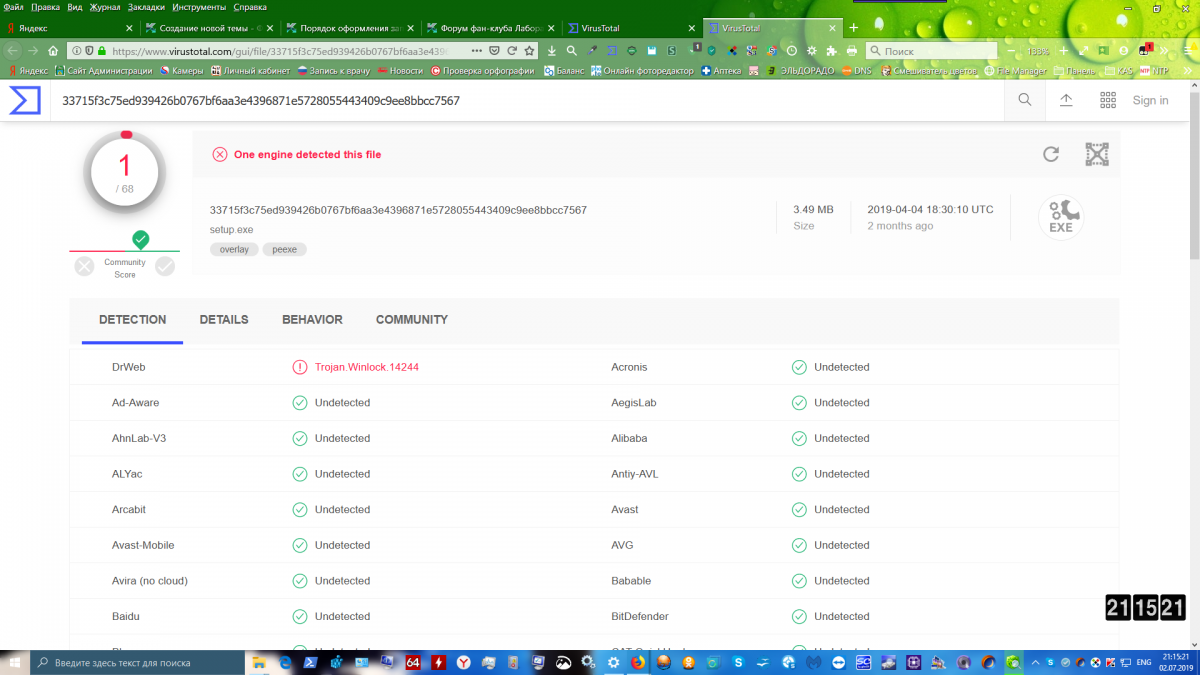Image resolution: width=1200 pixels, height=675 pixels.
Task: Click the overlay tag
Action: [234, 249]
